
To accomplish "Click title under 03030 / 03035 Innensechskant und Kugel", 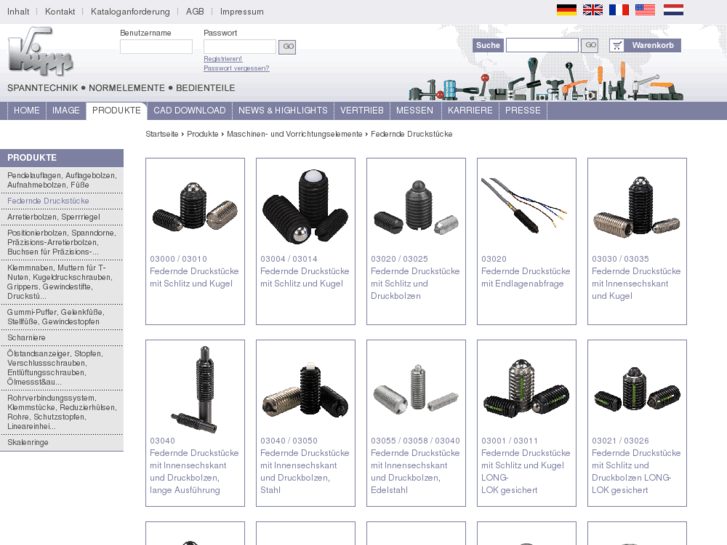I will (636, 283).
